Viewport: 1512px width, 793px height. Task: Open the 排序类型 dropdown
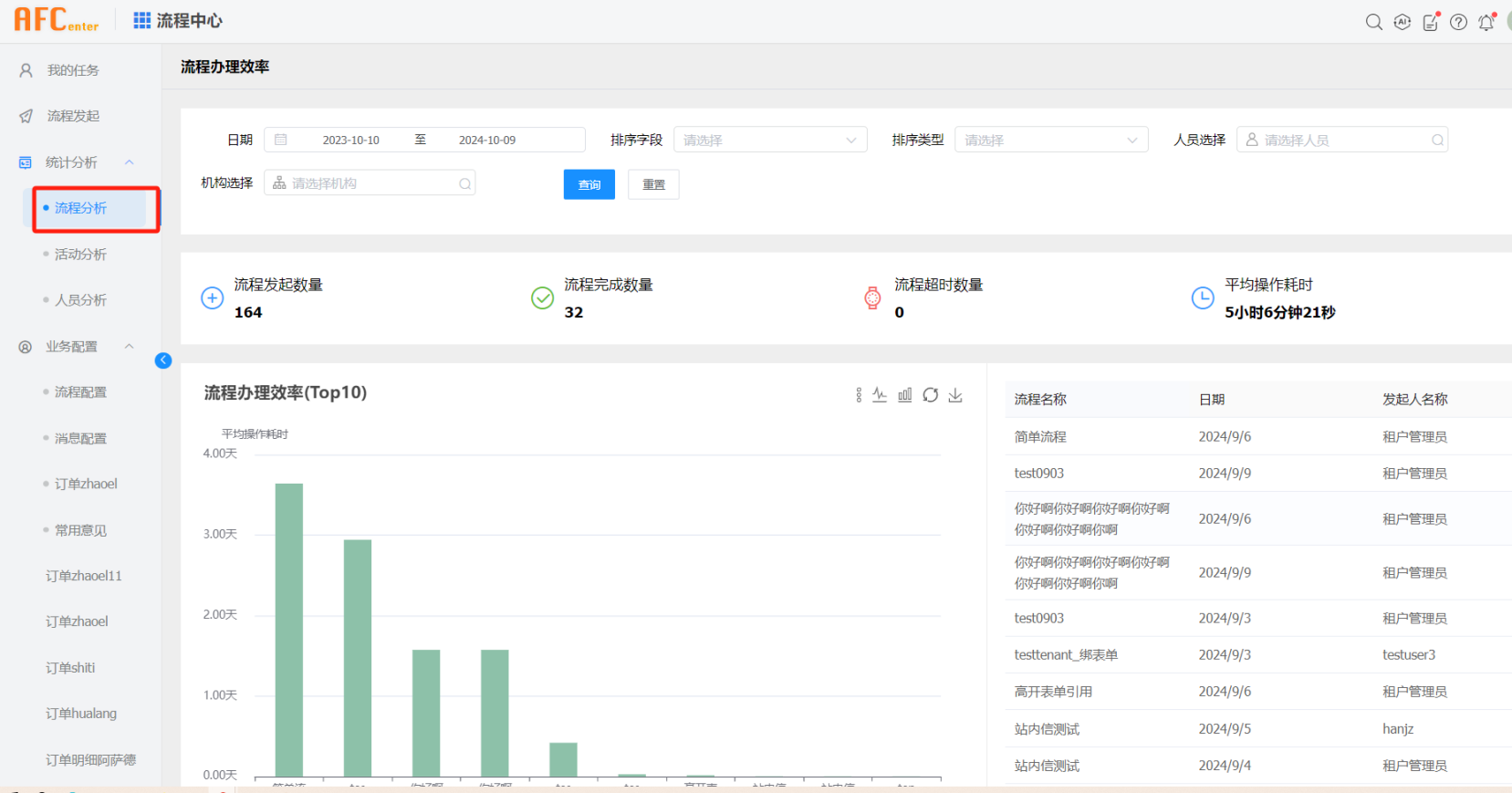1051,140
